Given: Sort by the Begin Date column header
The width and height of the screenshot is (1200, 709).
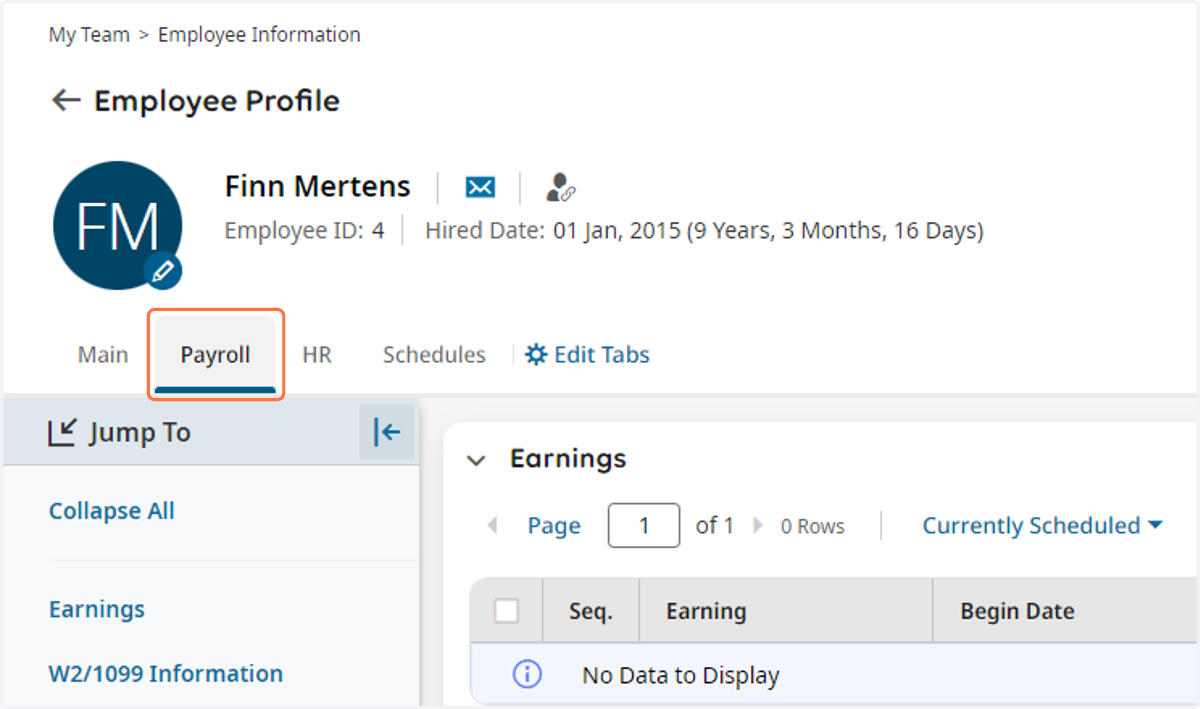Looking at the screenshot, I should pos(1017,611).
